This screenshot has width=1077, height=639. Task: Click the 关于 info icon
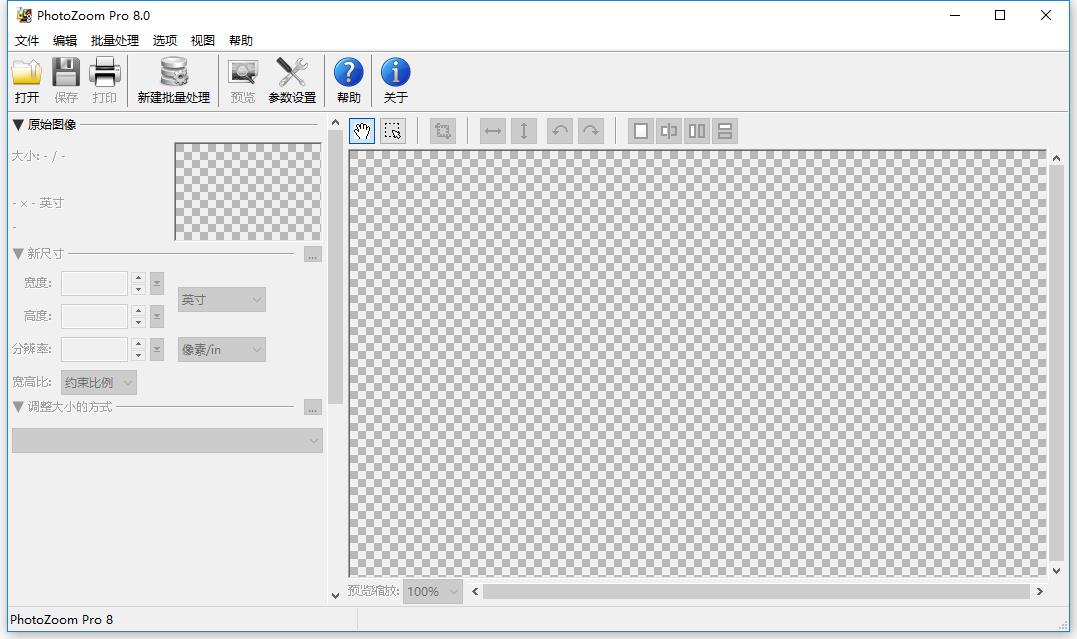pyautogui.click(x=396, y=81)
